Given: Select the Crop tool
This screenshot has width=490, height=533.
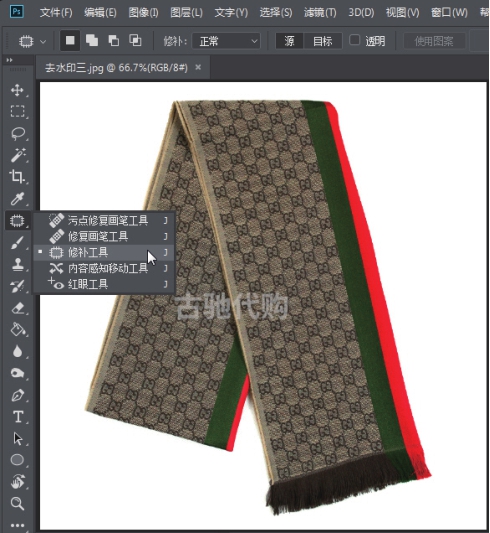Looking at the screenshot, I should (17, 177).
